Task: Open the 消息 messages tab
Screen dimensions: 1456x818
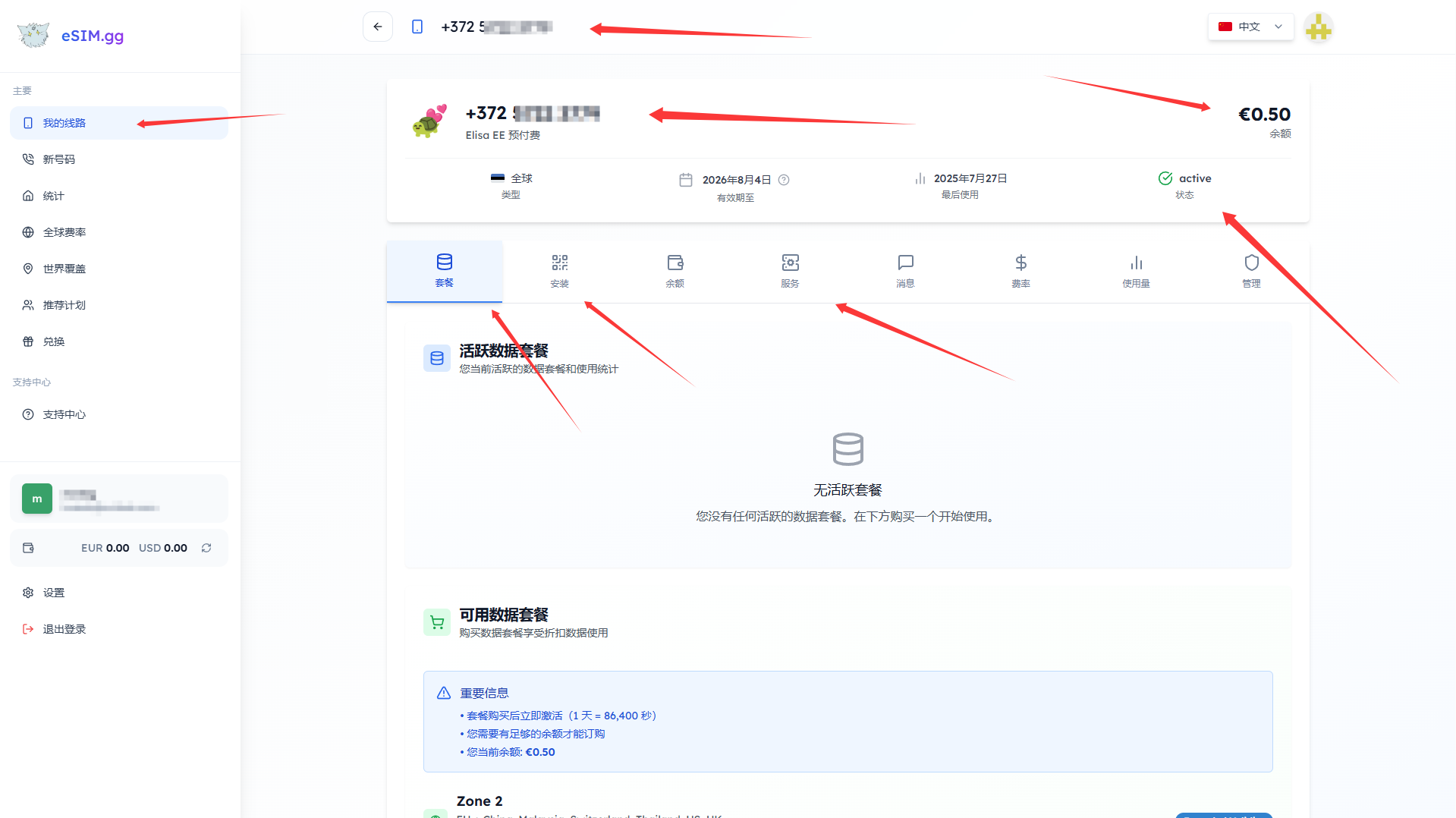Action: coord(905,271)
